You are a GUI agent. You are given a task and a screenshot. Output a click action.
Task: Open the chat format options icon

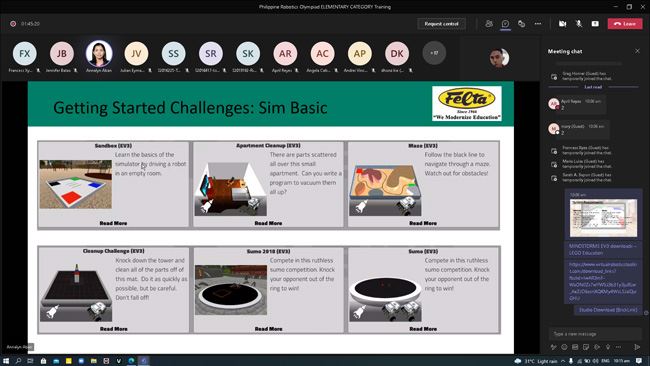pyautogui.click(x=553, y=347)
